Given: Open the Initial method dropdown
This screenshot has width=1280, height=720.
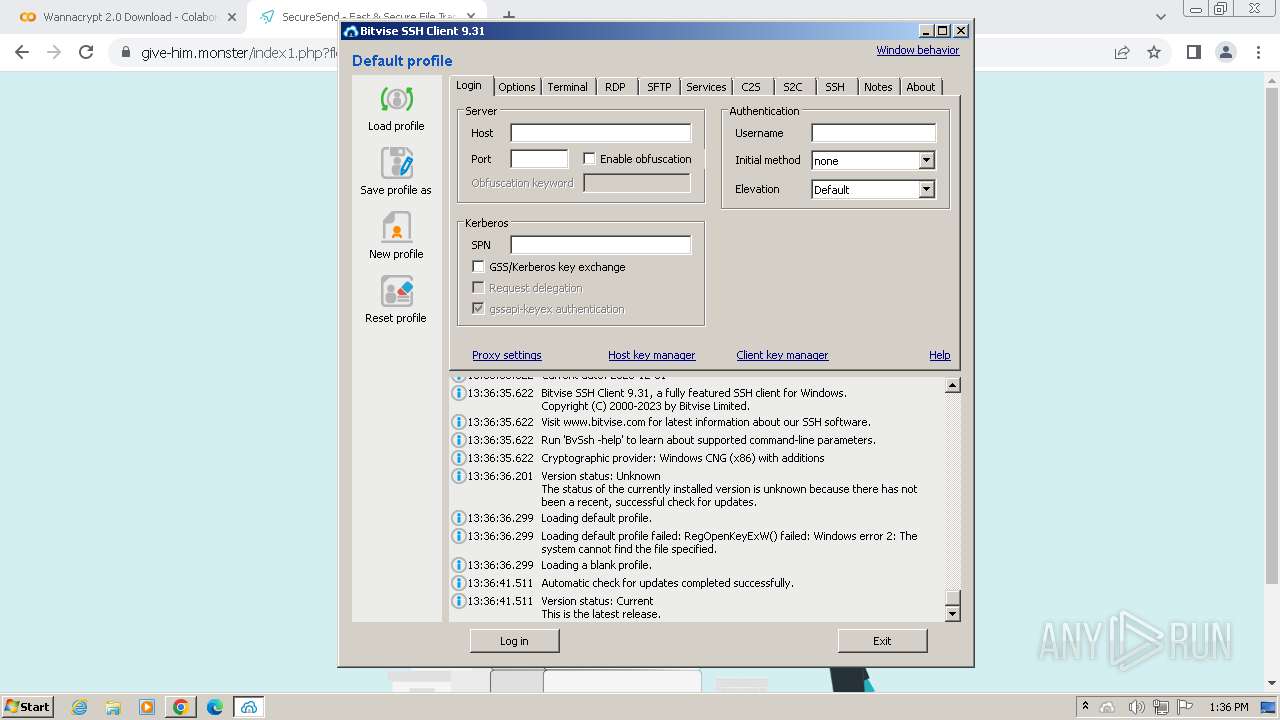Looking at the screenshot, I should tap(926, 160).
